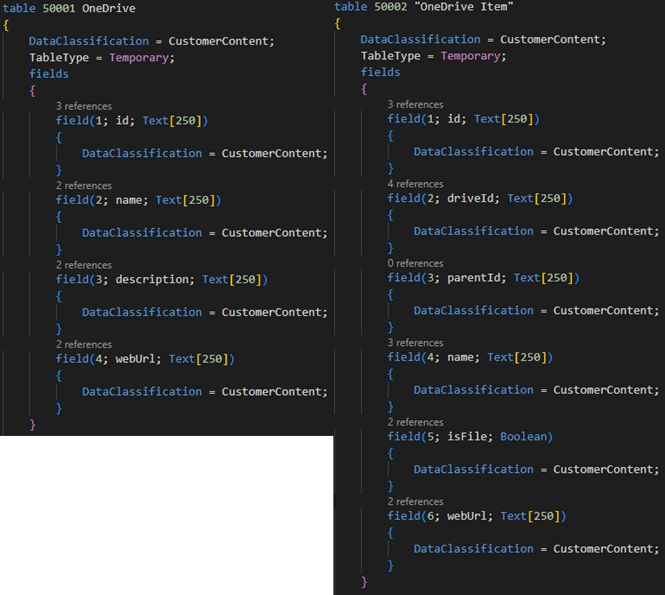Viewport: 665px width, 595px height.
Task: Click 'TableType = Temporary;' in OneDrive Item table
Action: coord(433,56)
